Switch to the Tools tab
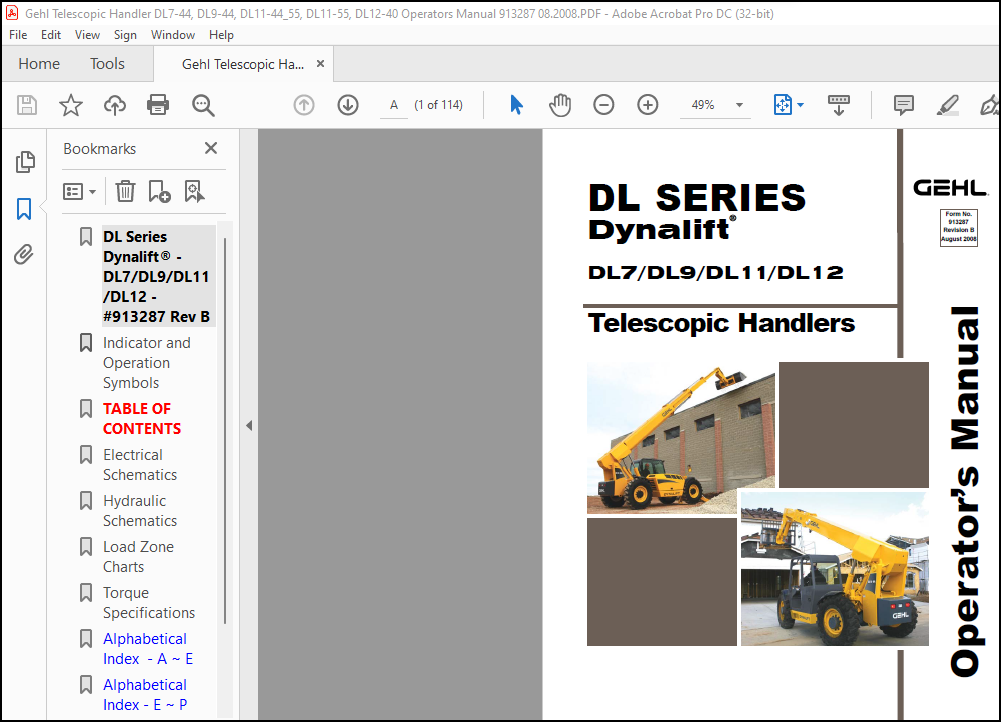Screen dimensions: 1001x722 (107, 64)
